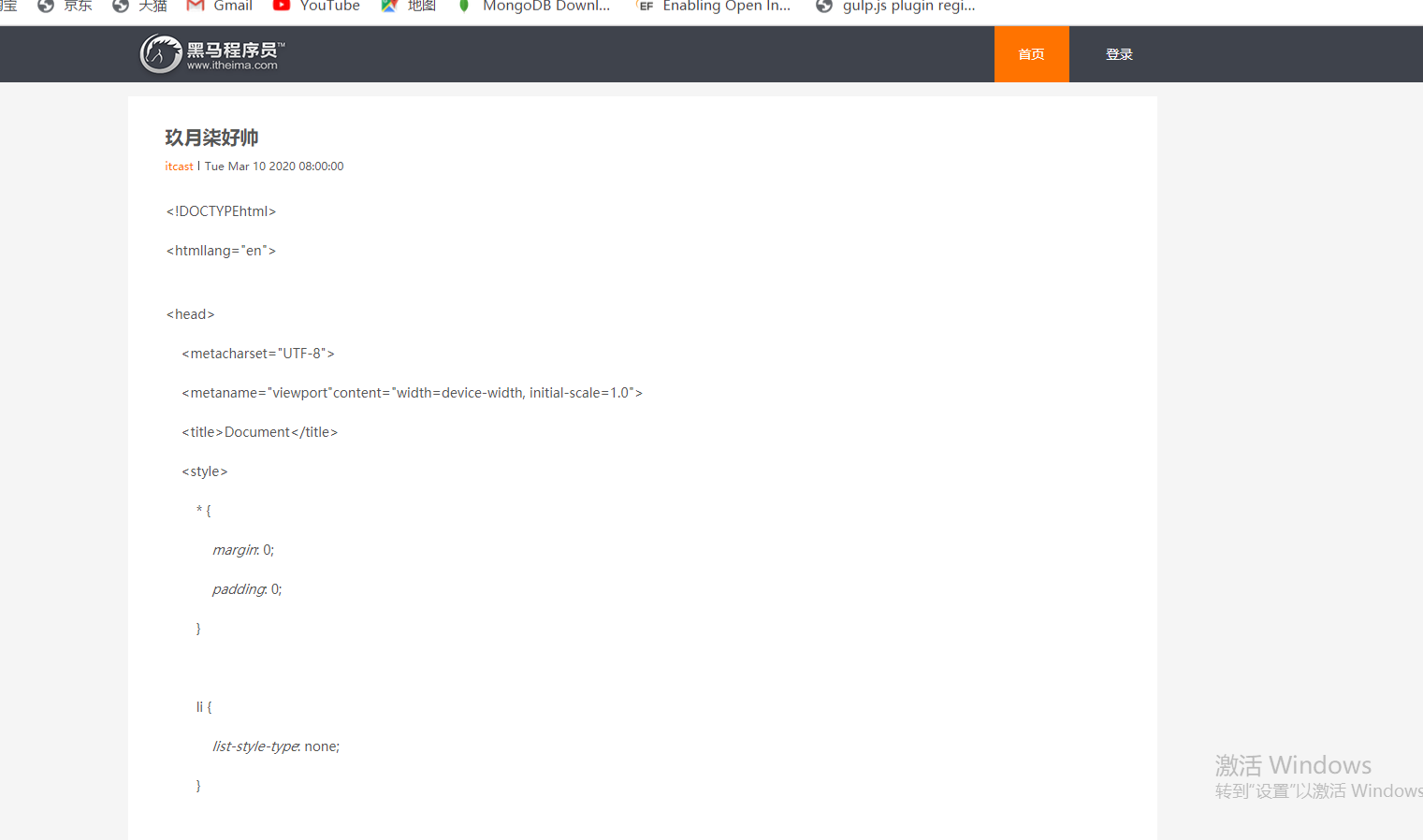
Task: Open the gulp.js plugin registry bookmark
Action: coord(895,6)
